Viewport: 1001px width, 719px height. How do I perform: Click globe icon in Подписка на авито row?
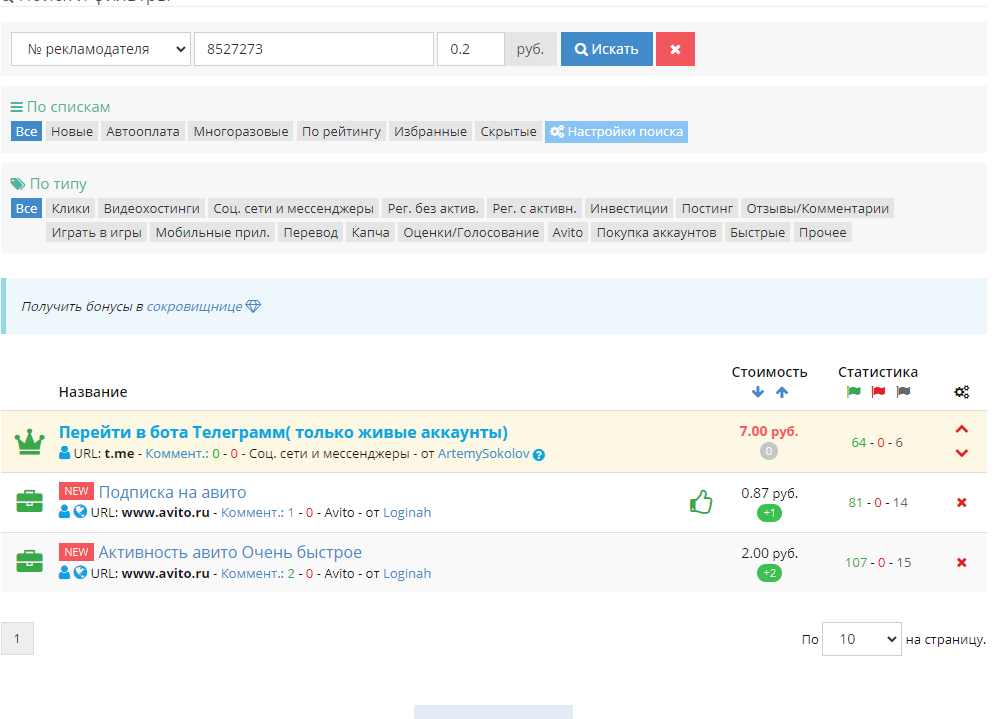point(80,511)
